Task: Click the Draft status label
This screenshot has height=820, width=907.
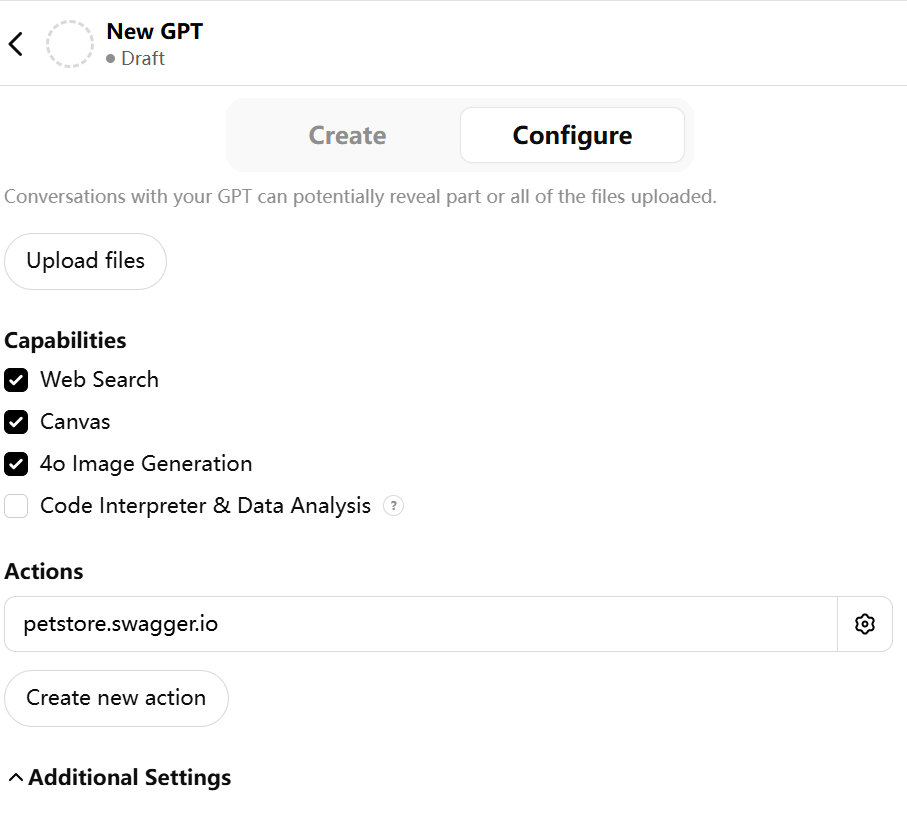Action: (143, 59)
